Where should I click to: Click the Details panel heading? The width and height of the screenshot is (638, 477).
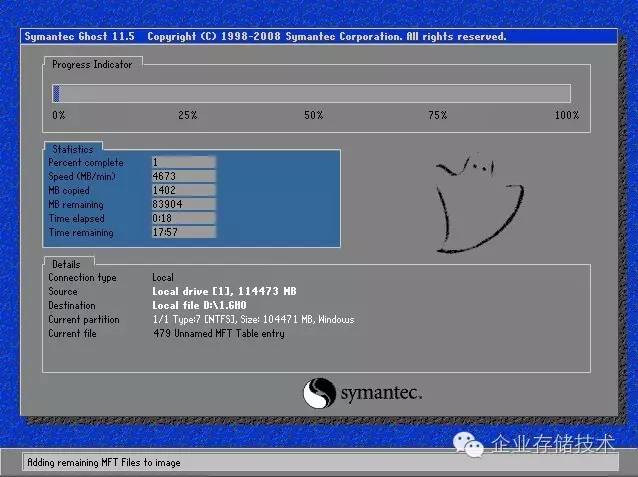pos(67,263)
